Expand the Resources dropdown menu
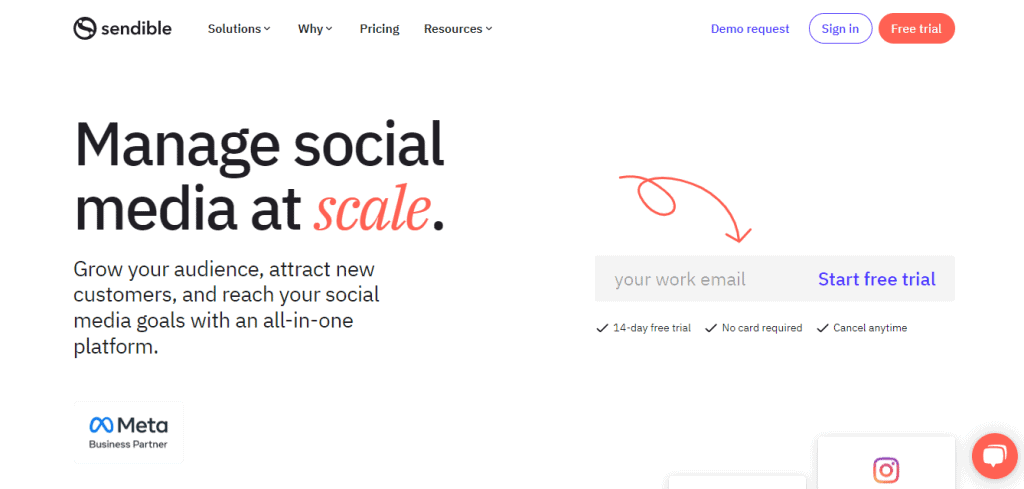The width and height of the screenshot is (1024, 489). pos(458,29)
